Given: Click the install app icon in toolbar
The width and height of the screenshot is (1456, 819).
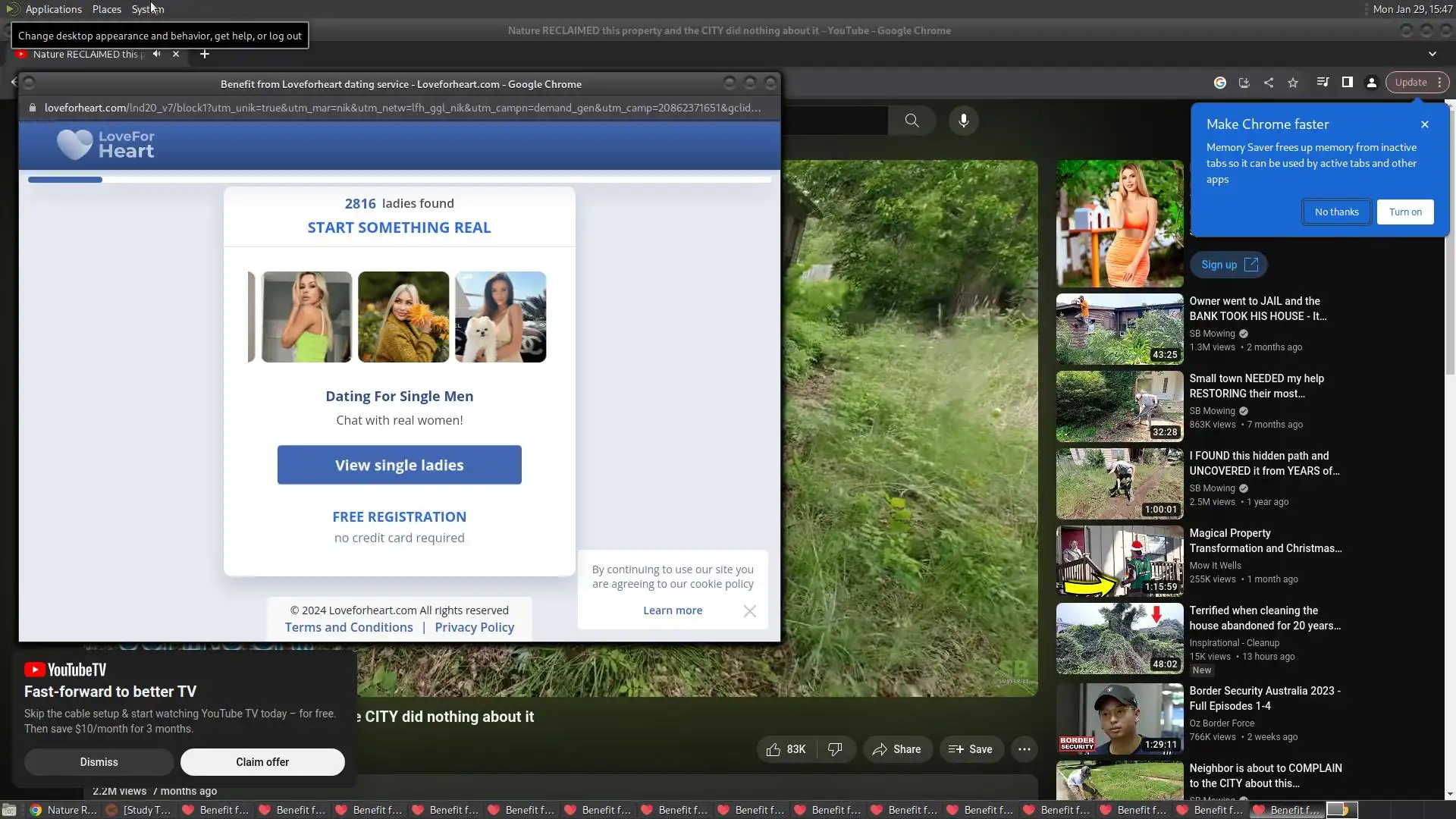Looking at the screenshot, I should [x=1244, y=83].
